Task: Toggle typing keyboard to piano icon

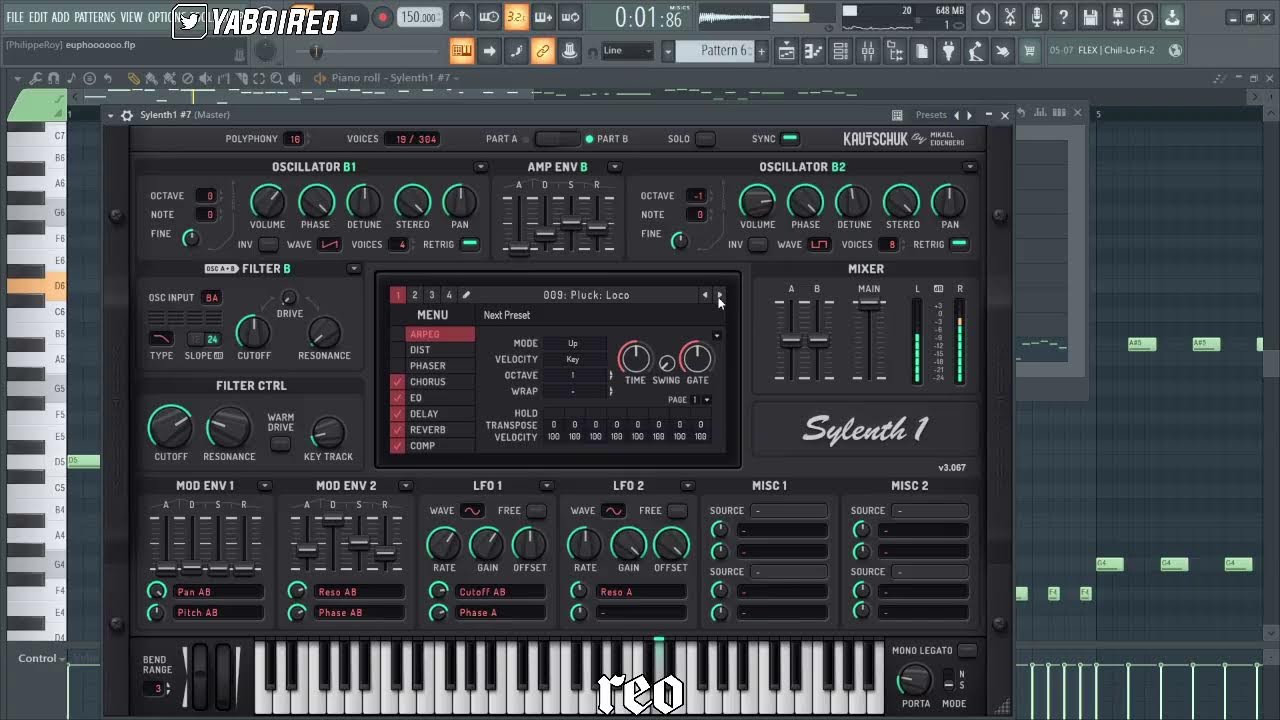Action: click(x=462, y=51)
